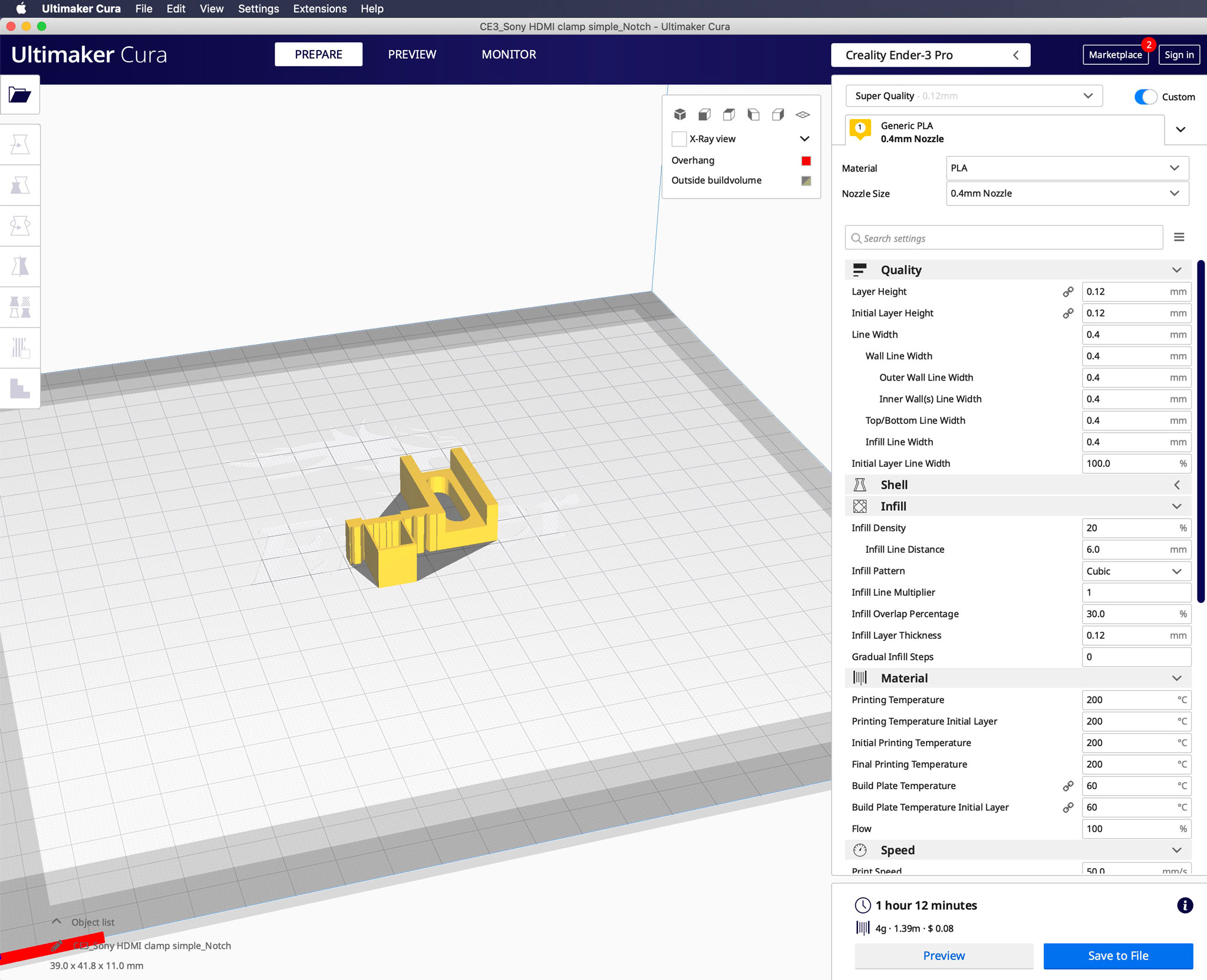The image size is (1207, 980).
Task: Select CE3_Sony HDMI clamp in Object list
Action: coord(152,946)
